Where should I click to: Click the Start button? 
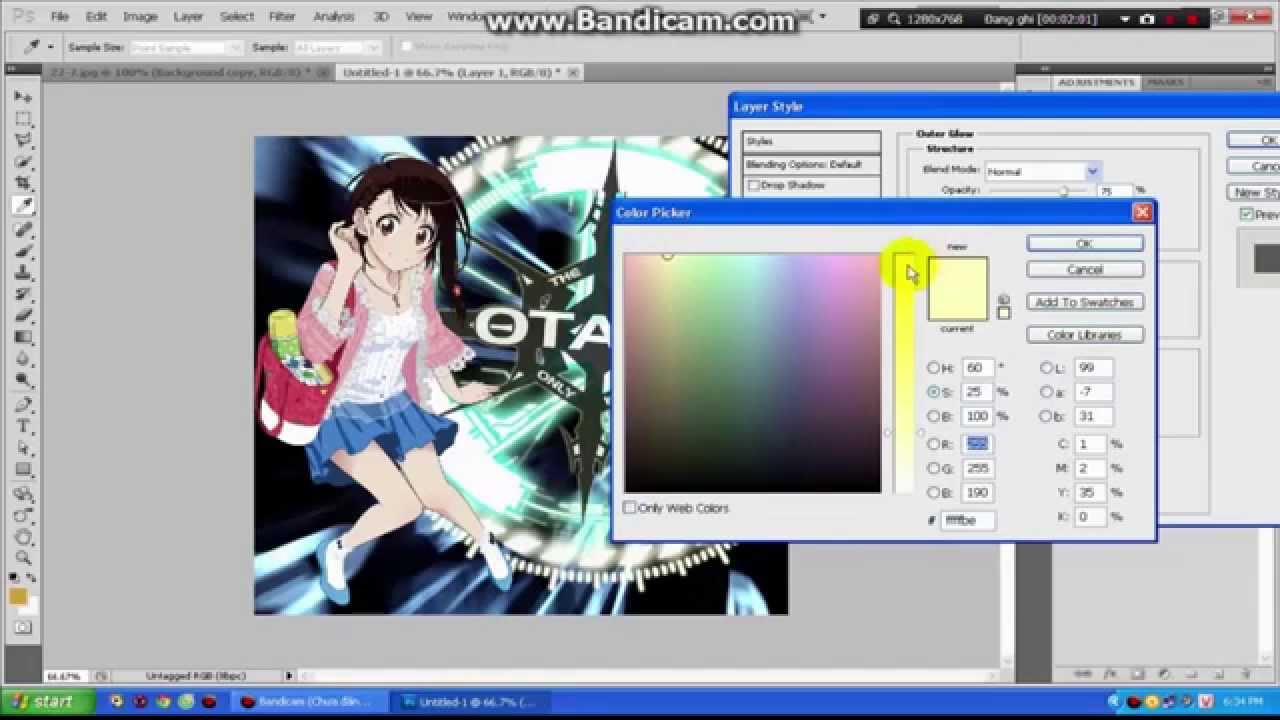click(48, 702)
